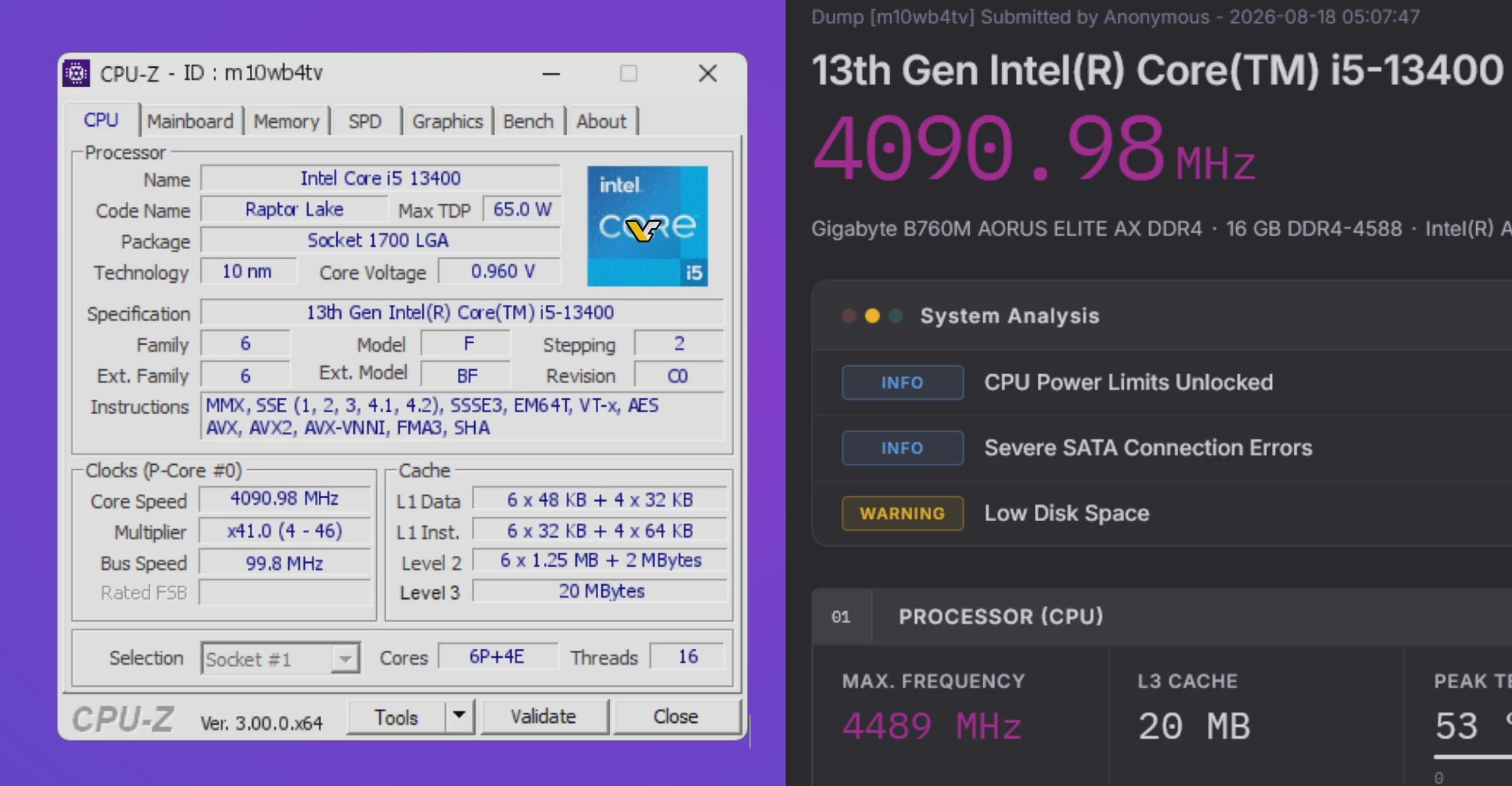Click the Max TDP value '65.0 W'

click(x=522, y=209)
